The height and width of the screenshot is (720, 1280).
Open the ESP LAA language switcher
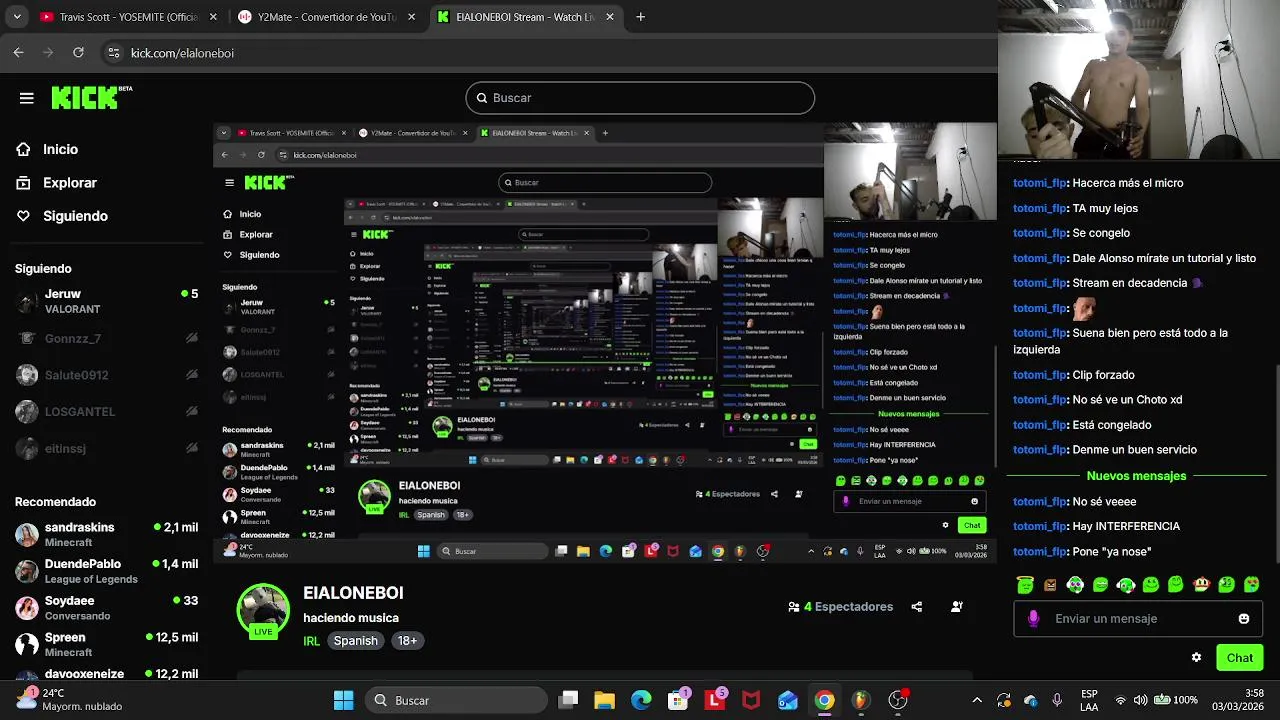[x=1089, y=700]
